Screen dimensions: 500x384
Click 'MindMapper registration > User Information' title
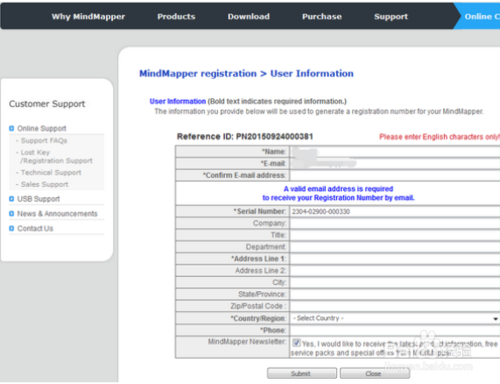[x=246, y=74]
